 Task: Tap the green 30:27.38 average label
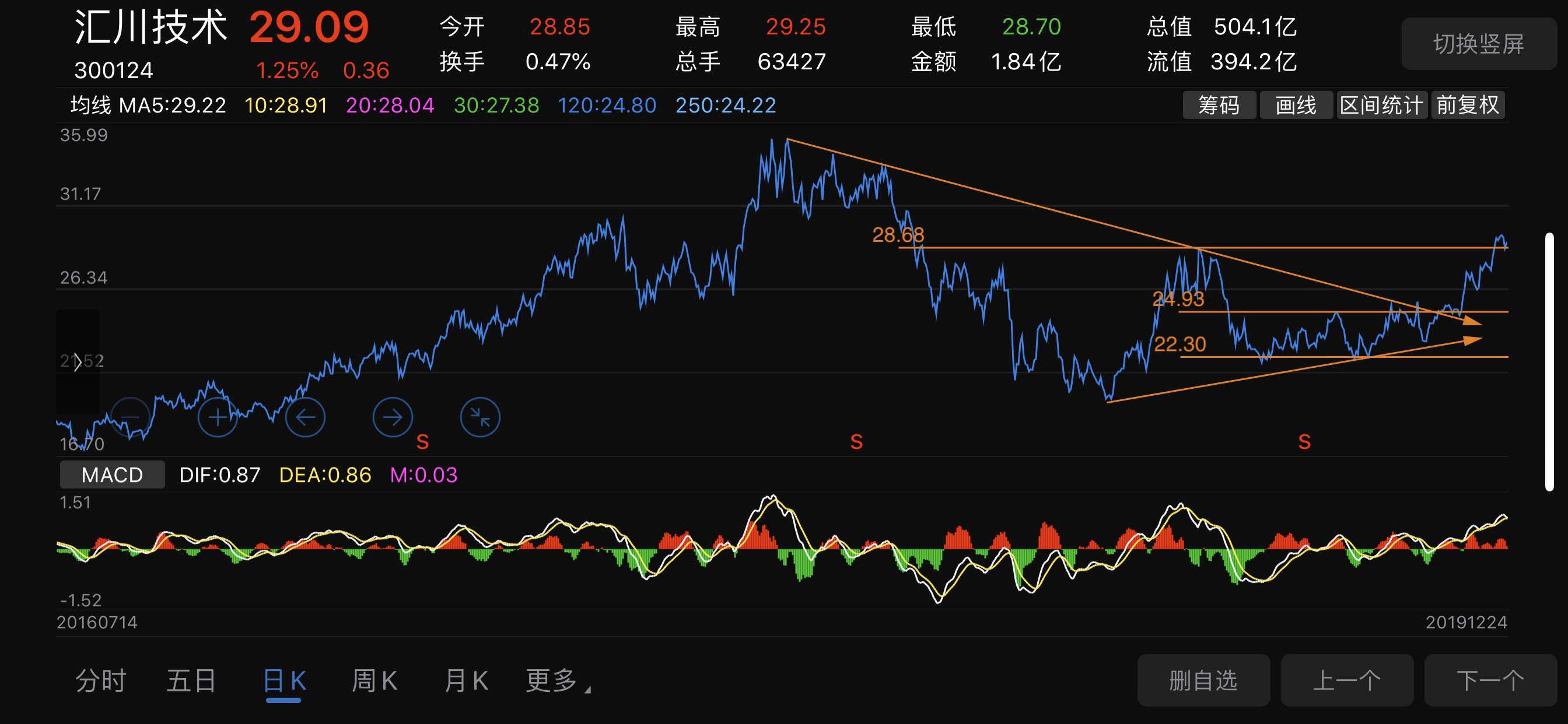point(496,106)
